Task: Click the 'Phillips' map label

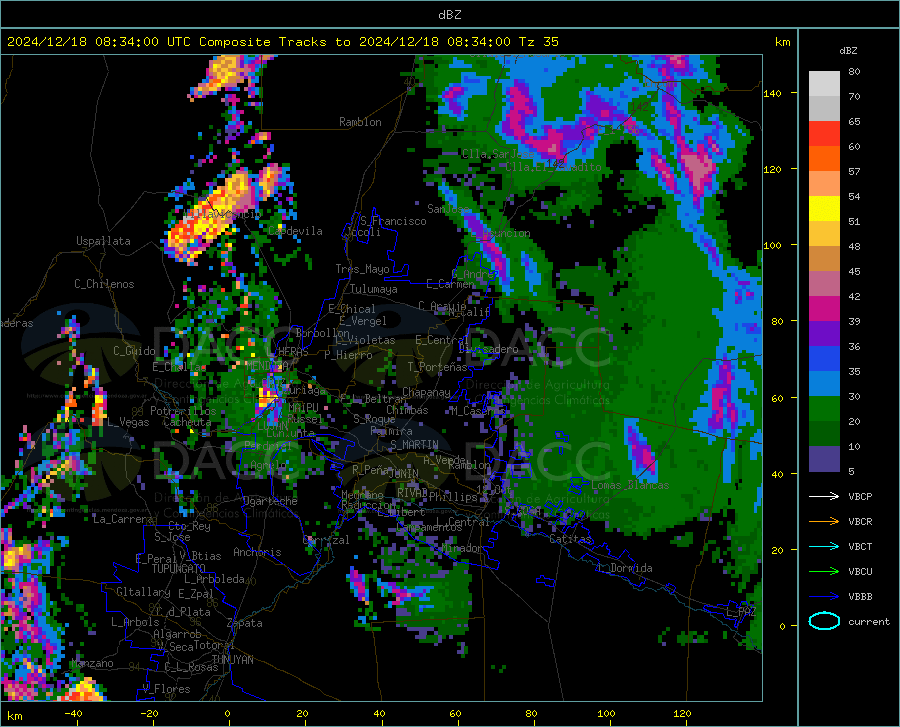Action: (x=453, y=497)
